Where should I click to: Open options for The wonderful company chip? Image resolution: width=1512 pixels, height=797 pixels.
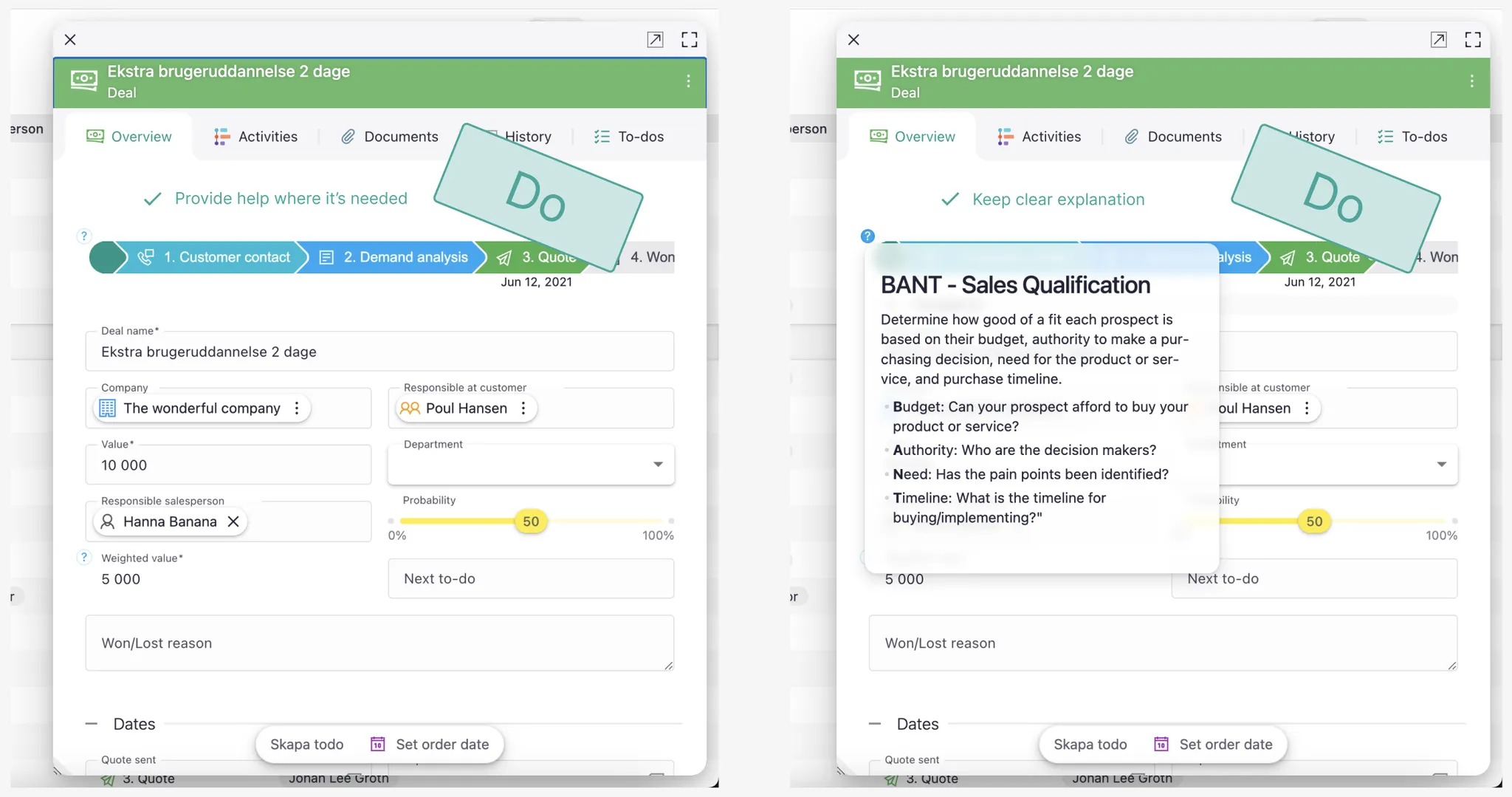[x=297, y=408]
